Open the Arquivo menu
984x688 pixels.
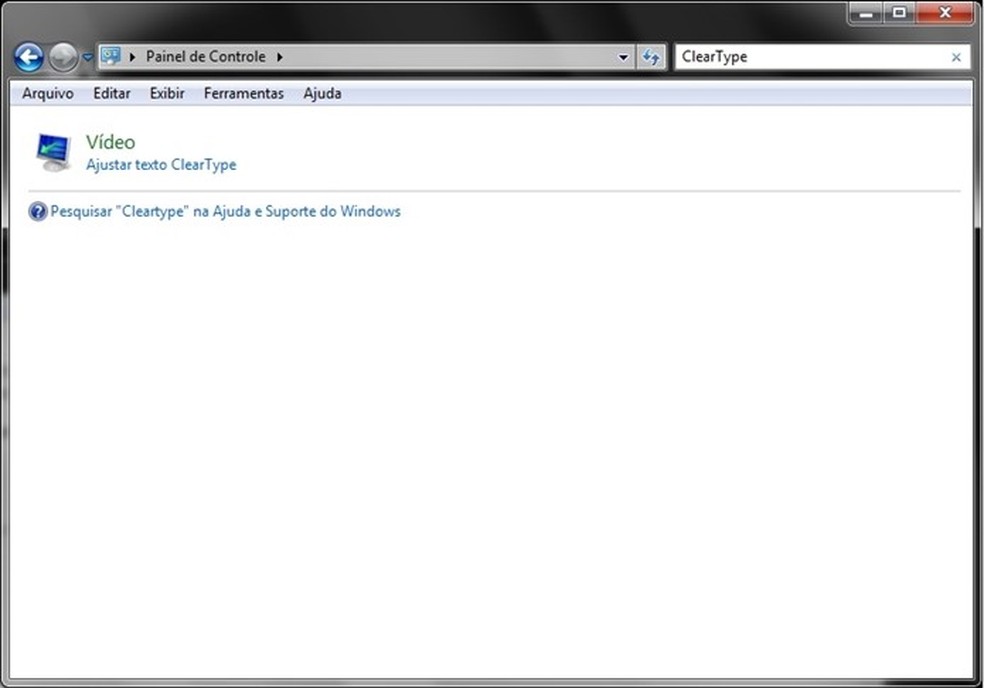tap(48, 94)
